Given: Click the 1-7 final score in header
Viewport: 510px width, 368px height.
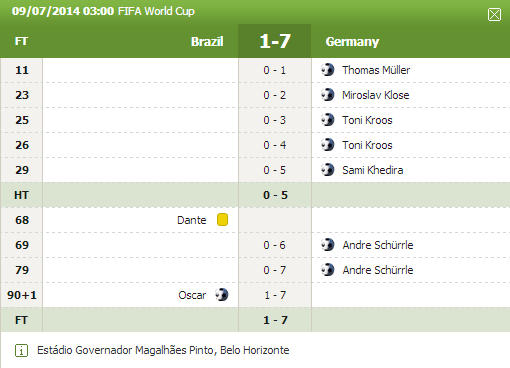Looking at the screenshot, I should click(275, 41).
